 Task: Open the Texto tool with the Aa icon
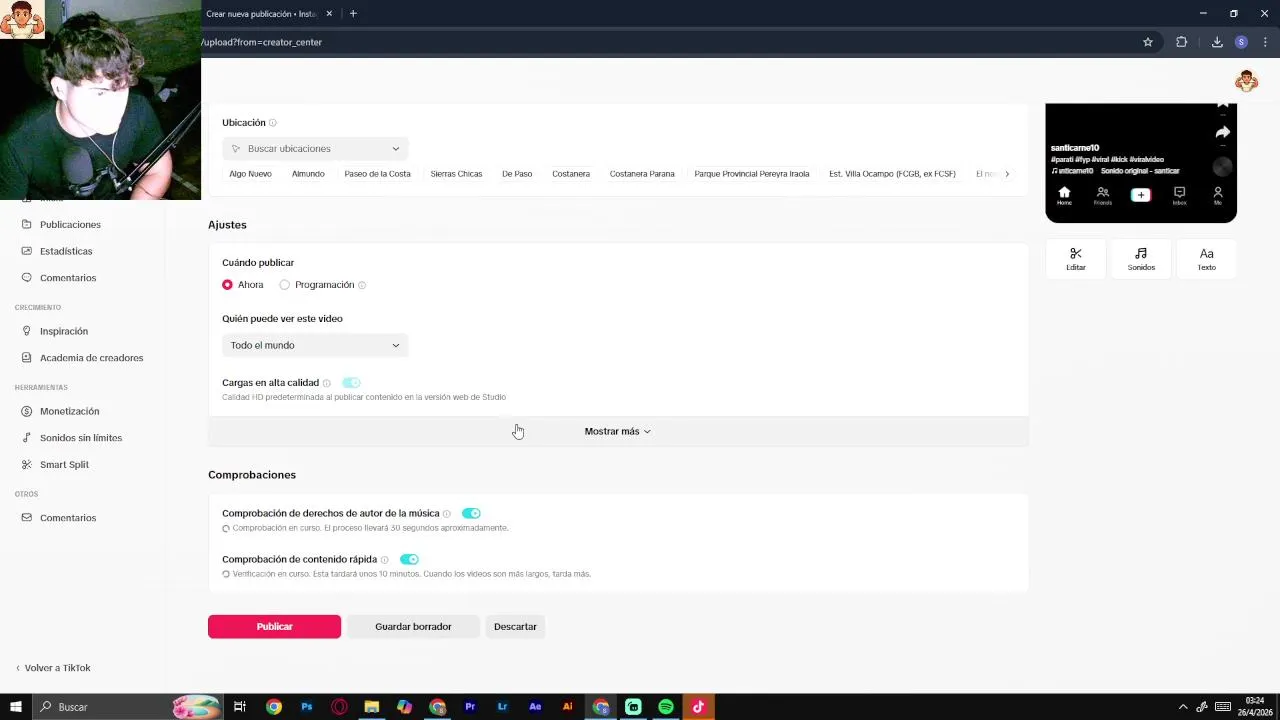[1206, 258]
